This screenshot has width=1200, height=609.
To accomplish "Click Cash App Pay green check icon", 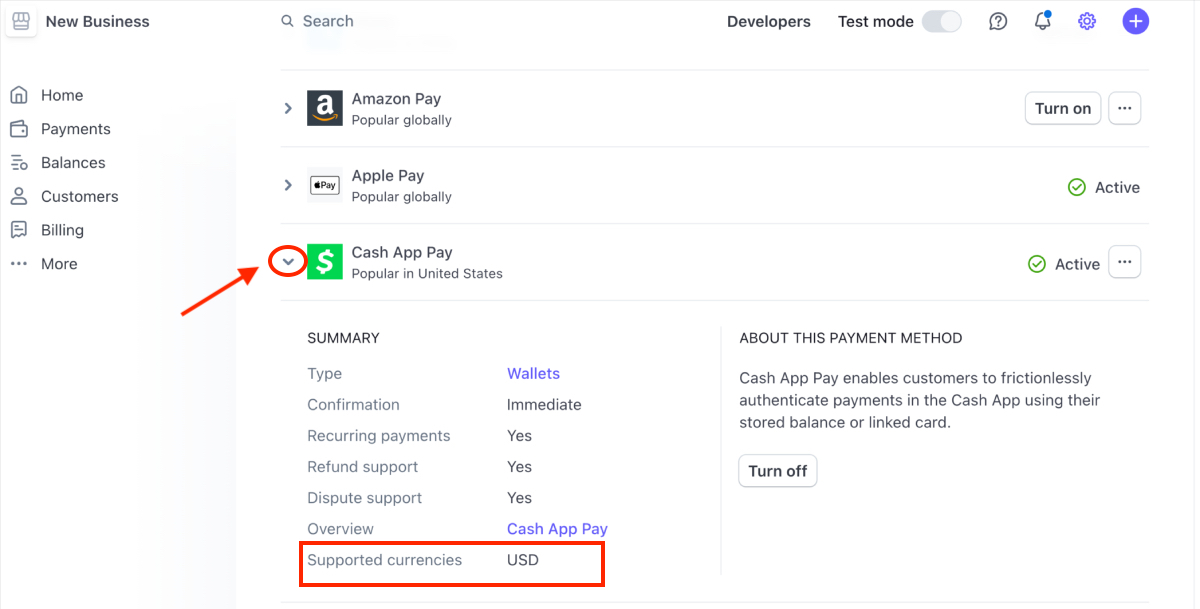I will coord(1037,264).
